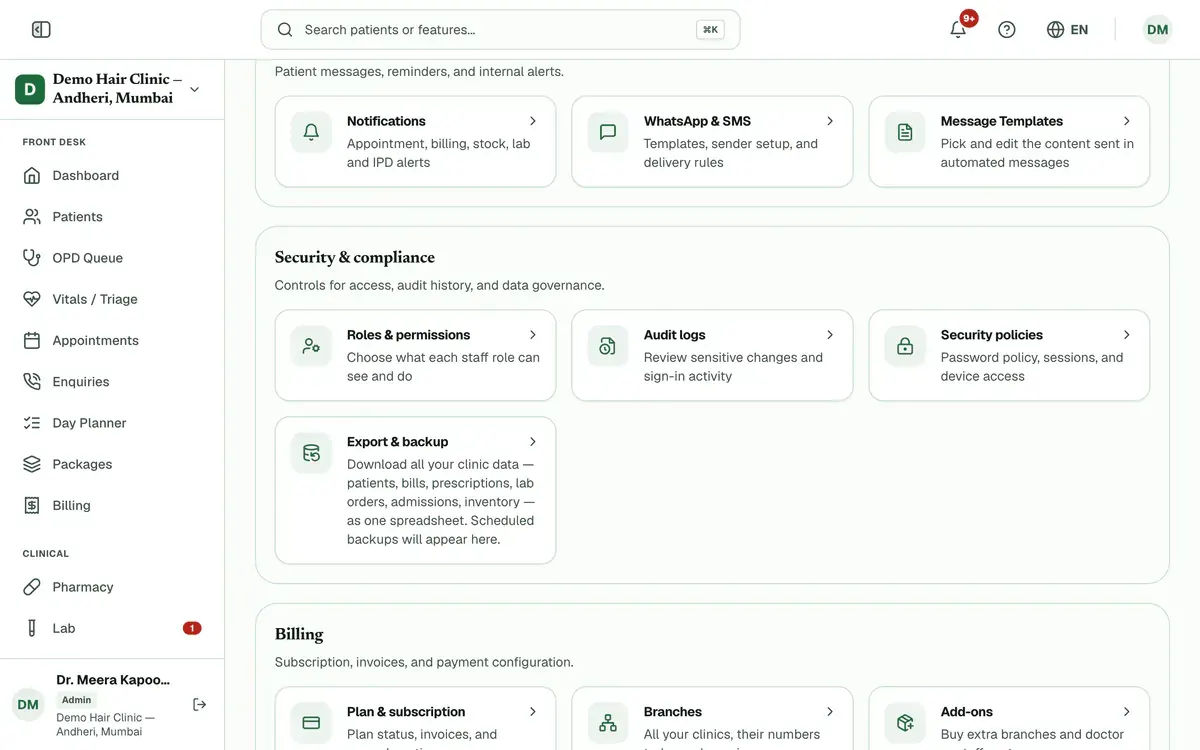Screen dimensions: 1200x750
Task: Click the chevron on Security policies card
Action: (1127, 335)
